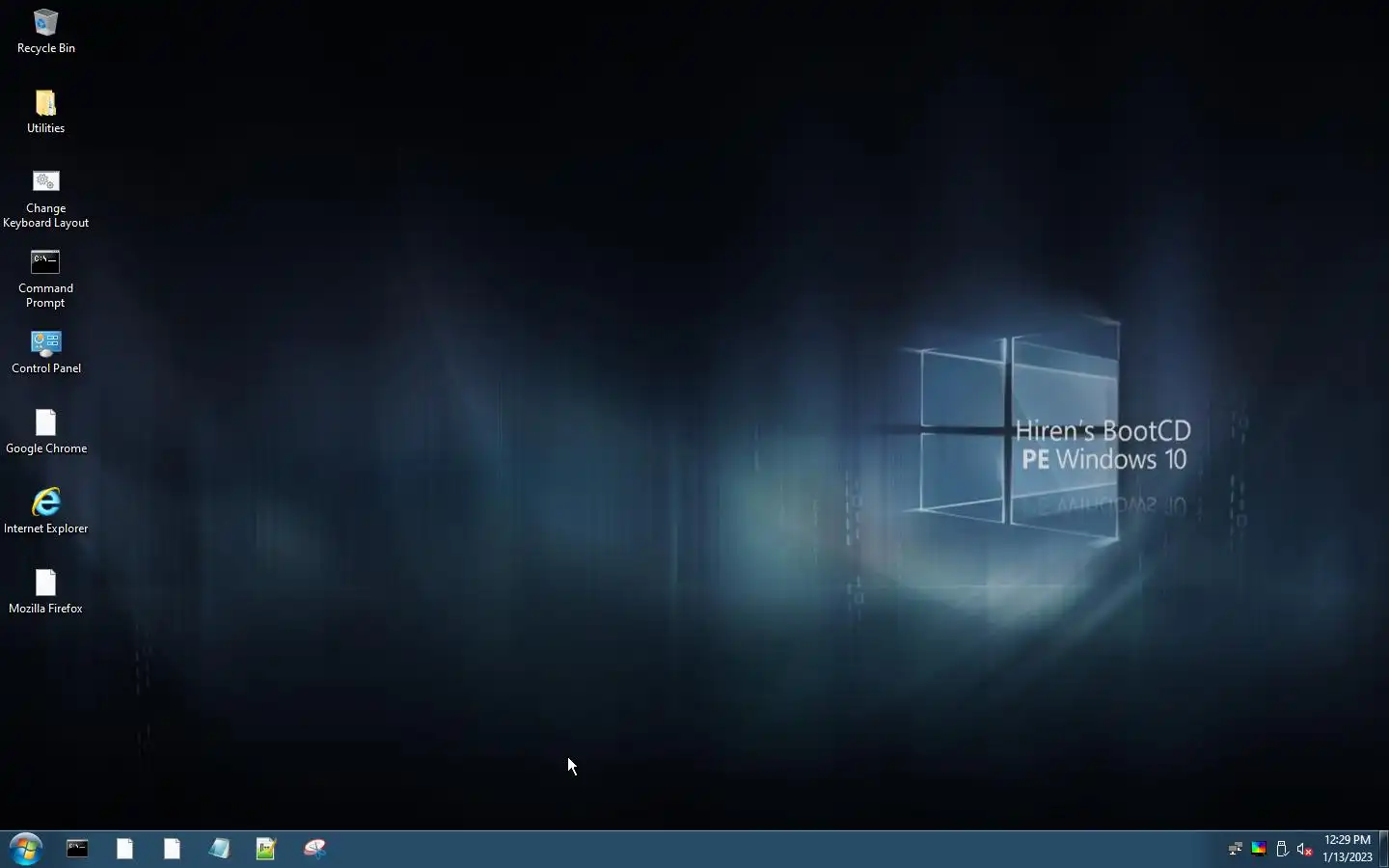This screenshot has width=1389, height=868.
Task: Click the safely remove USB tray icon
Action: pyautogui.click(x=1282, y=850)
